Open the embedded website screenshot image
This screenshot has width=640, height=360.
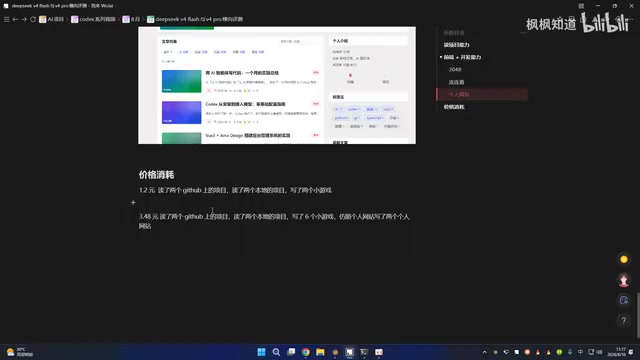pyautogui.click(x=277, y=85)
